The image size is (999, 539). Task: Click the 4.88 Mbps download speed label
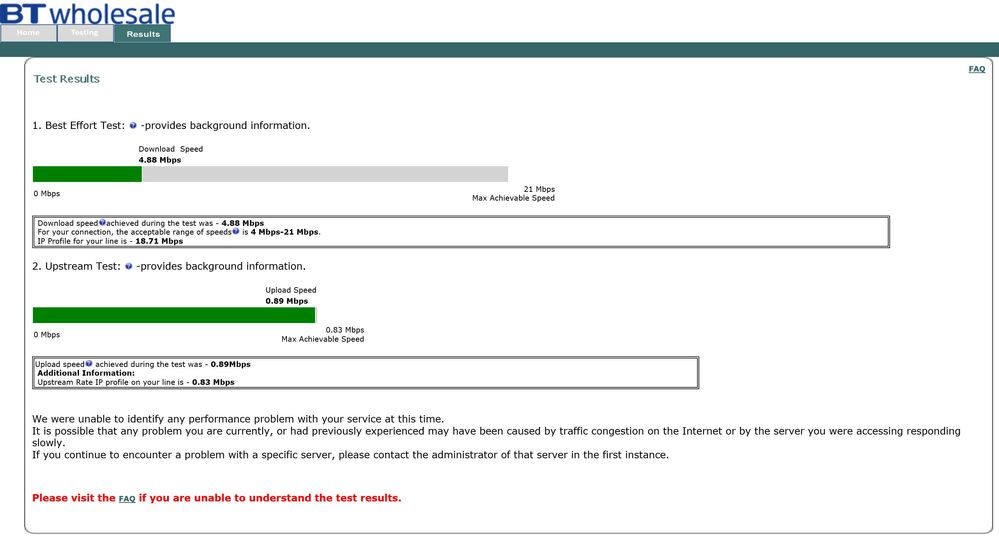pos(160,160)
